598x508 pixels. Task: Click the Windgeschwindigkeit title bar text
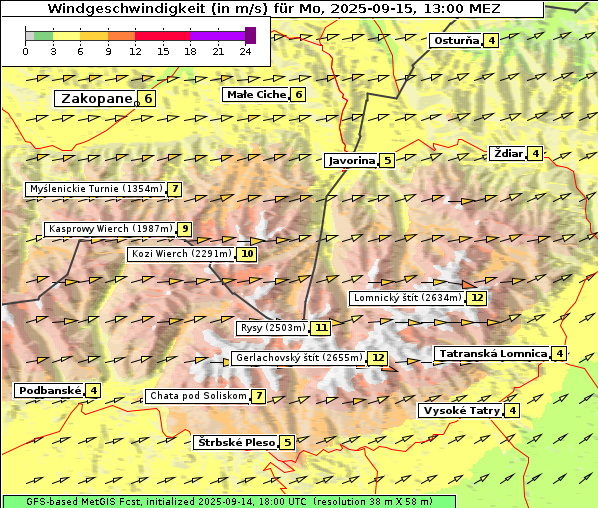tap(273, 8)
